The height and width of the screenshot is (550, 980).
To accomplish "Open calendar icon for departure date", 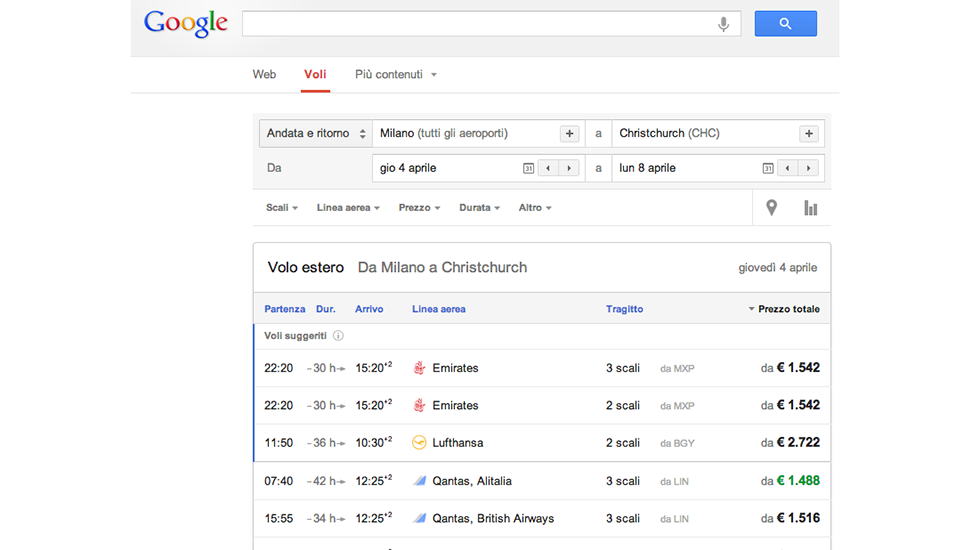I will pyautogui.click(x=528, y=168).
